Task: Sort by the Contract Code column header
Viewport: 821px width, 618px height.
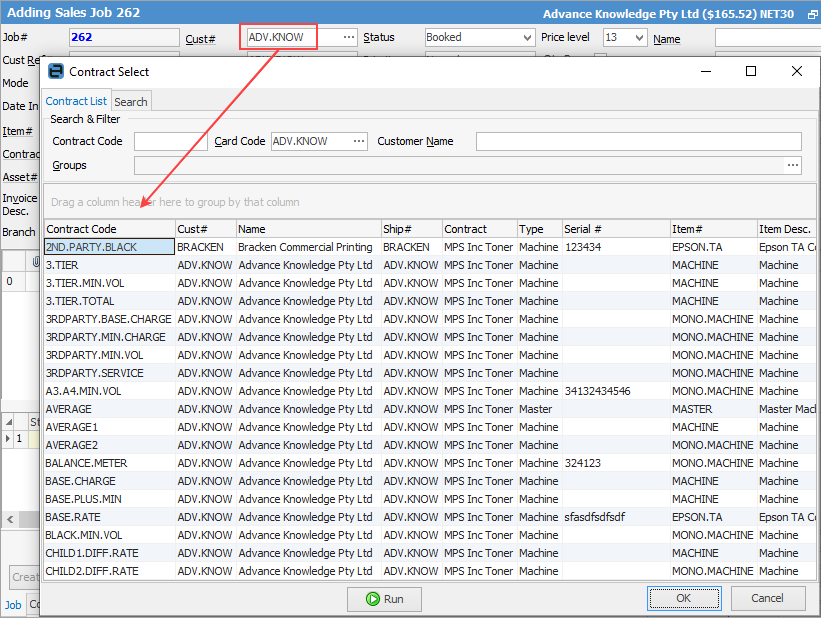Action: click(x=109, y=229)
